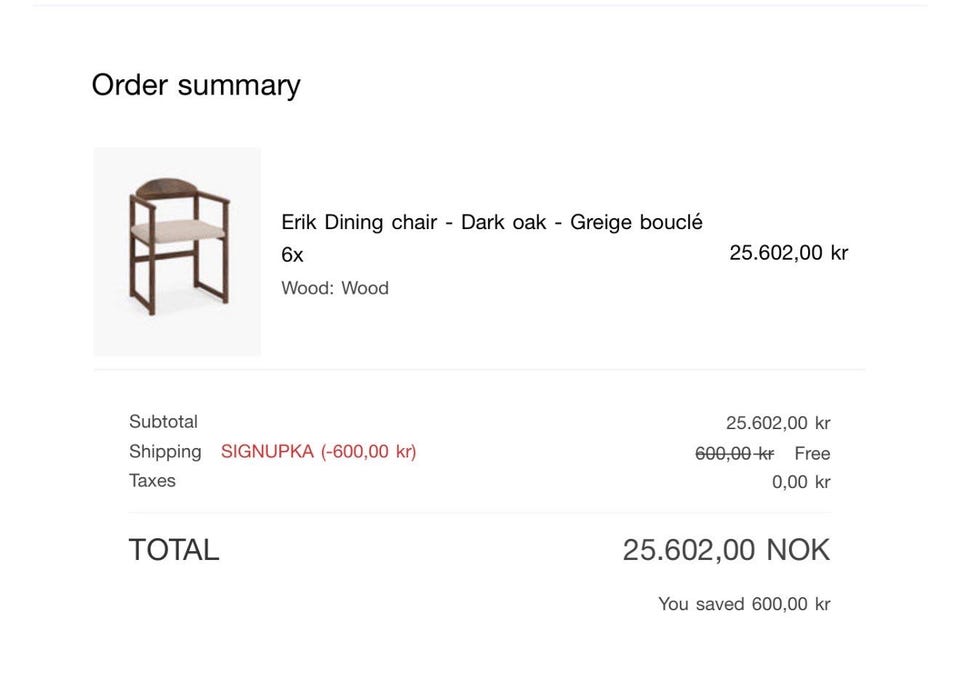
Task: Click the Erik Dining chair product thumbnail
Action: [177, 252]
